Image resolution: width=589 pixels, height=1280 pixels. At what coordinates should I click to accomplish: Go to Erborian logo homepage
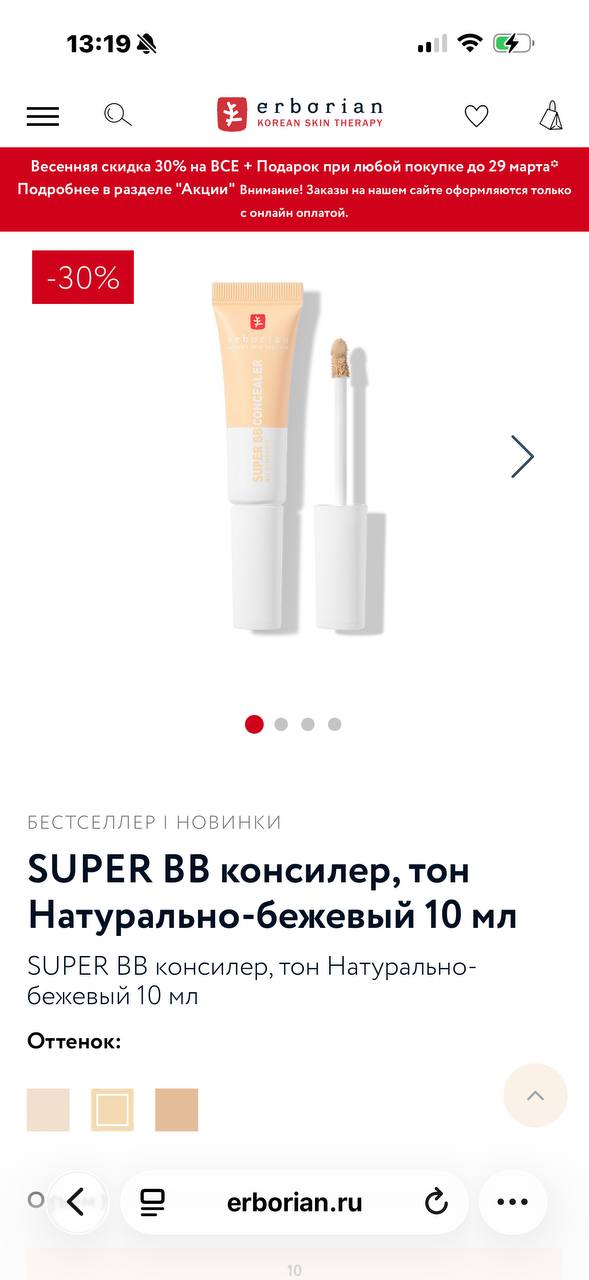click(300, 114)
